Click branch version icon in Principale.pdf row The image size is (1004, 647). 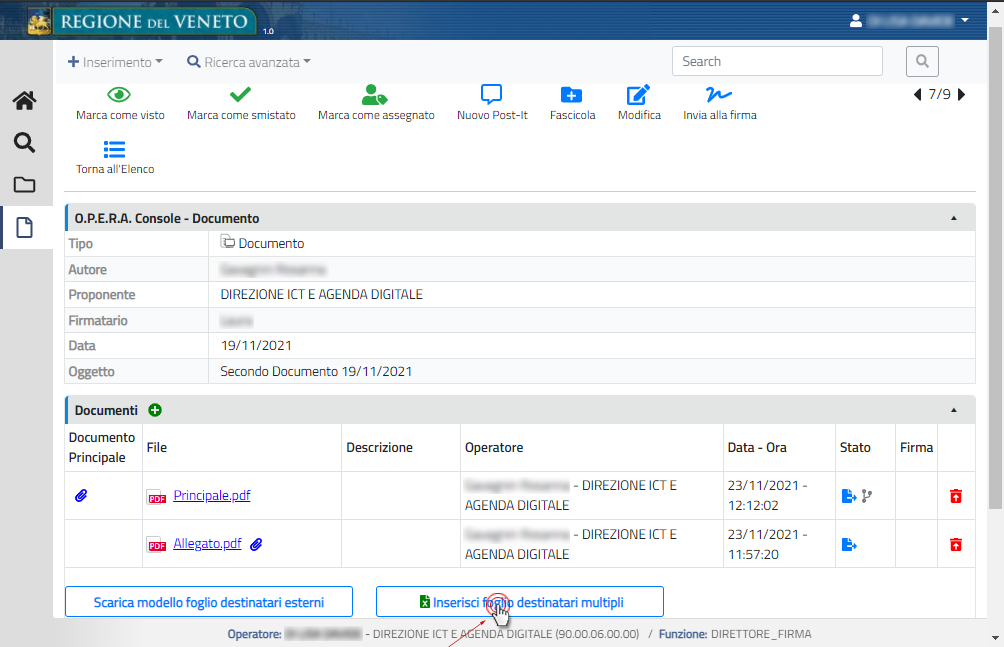867,496
